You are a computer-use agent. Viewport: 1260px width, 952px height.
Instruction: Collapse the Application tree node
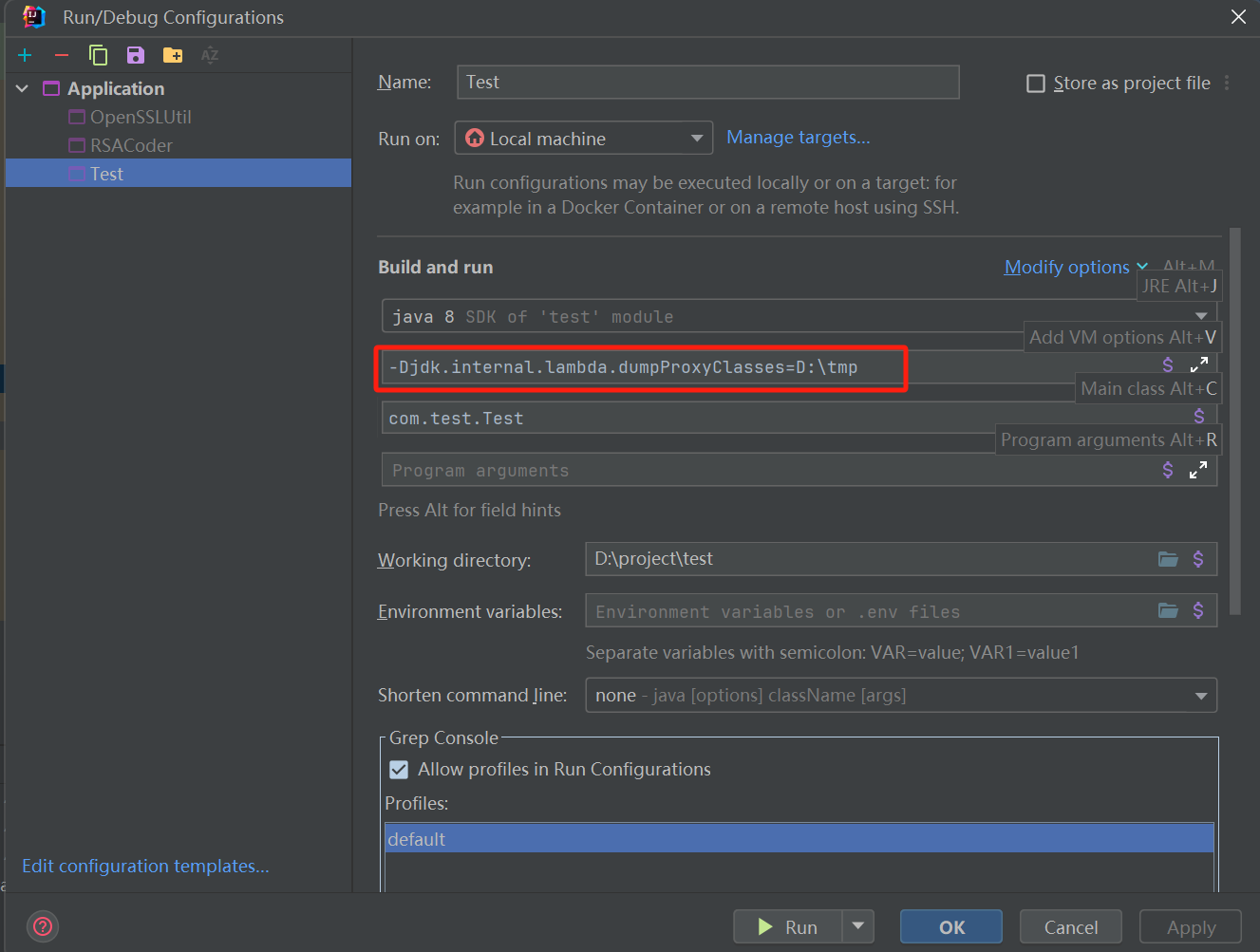[x=23, y=89]
